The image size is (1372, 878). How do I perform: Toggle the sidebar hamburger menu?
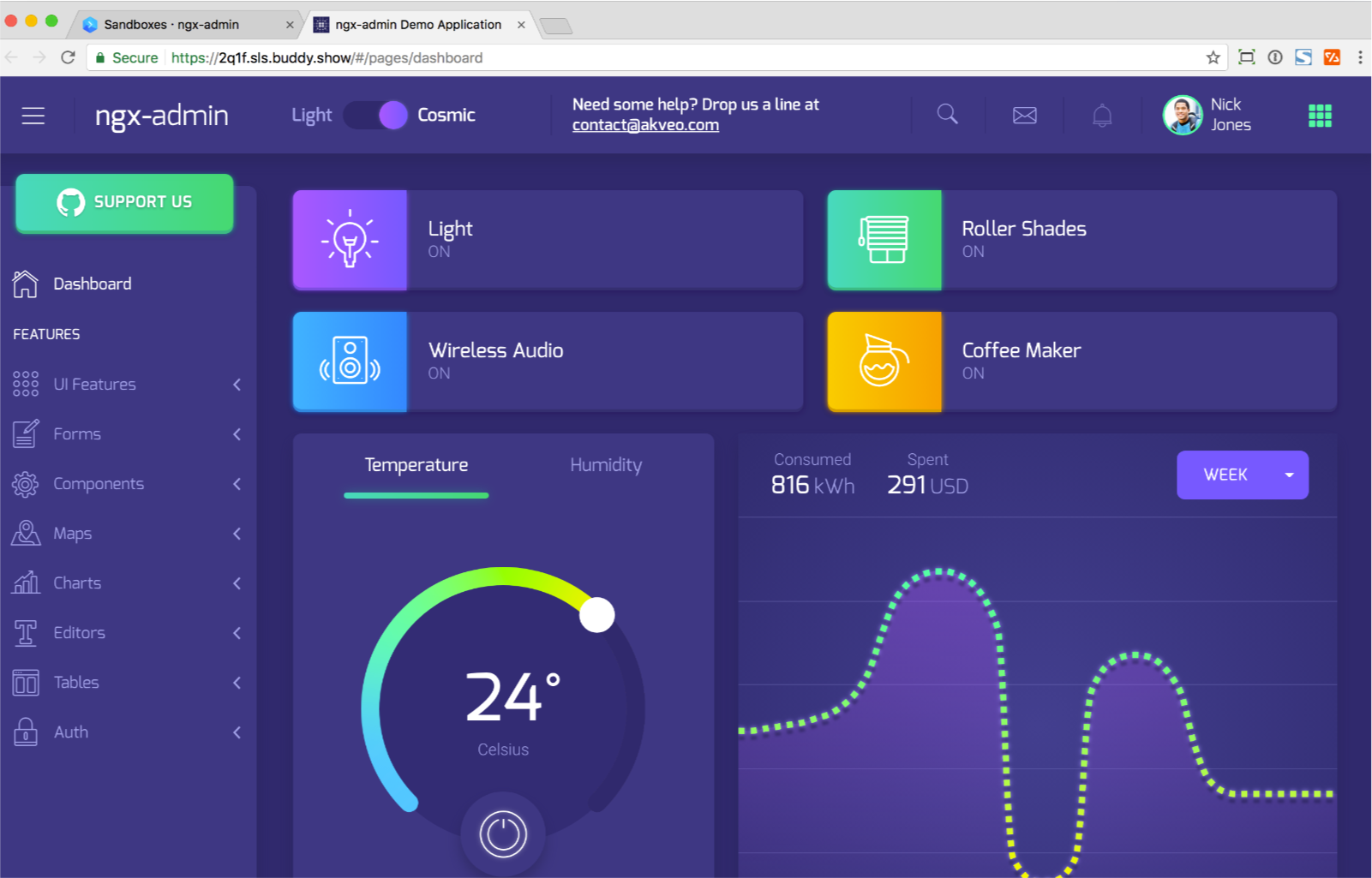(33, 116)
